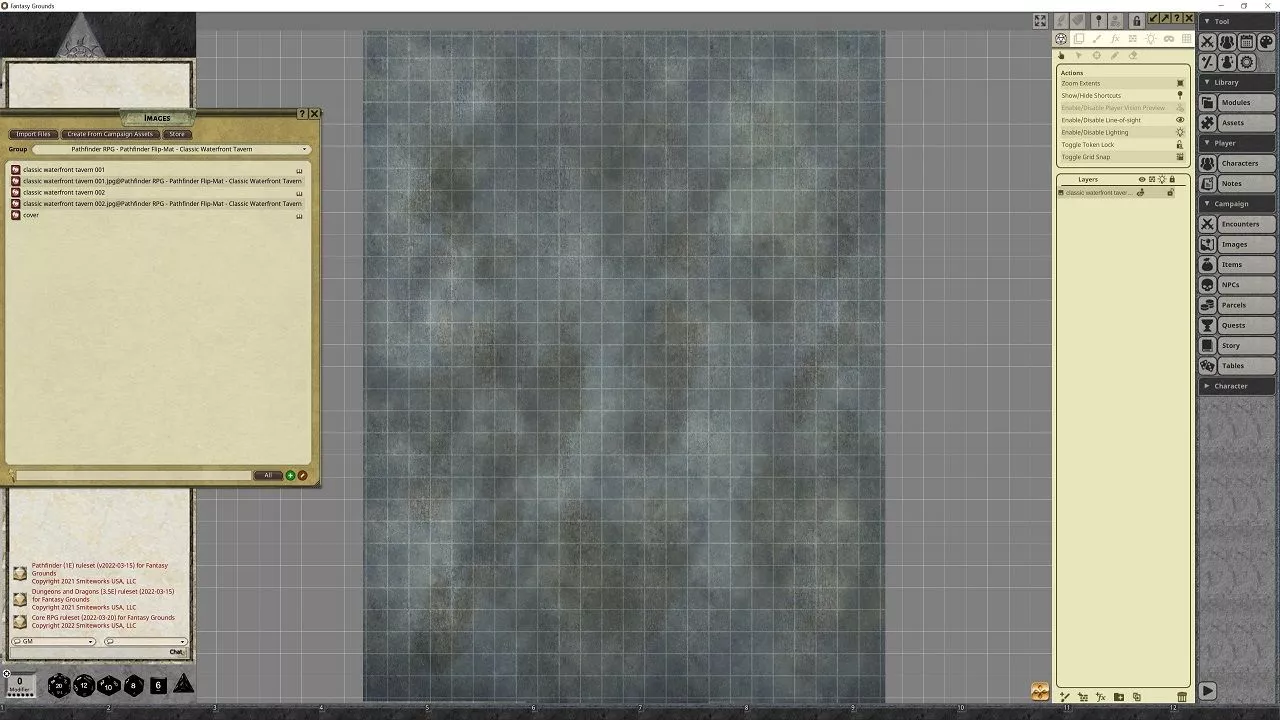Viewport: 1280px width, 720px height.
Task: Select the hand pointer tool
Action: pos(1061,56)
